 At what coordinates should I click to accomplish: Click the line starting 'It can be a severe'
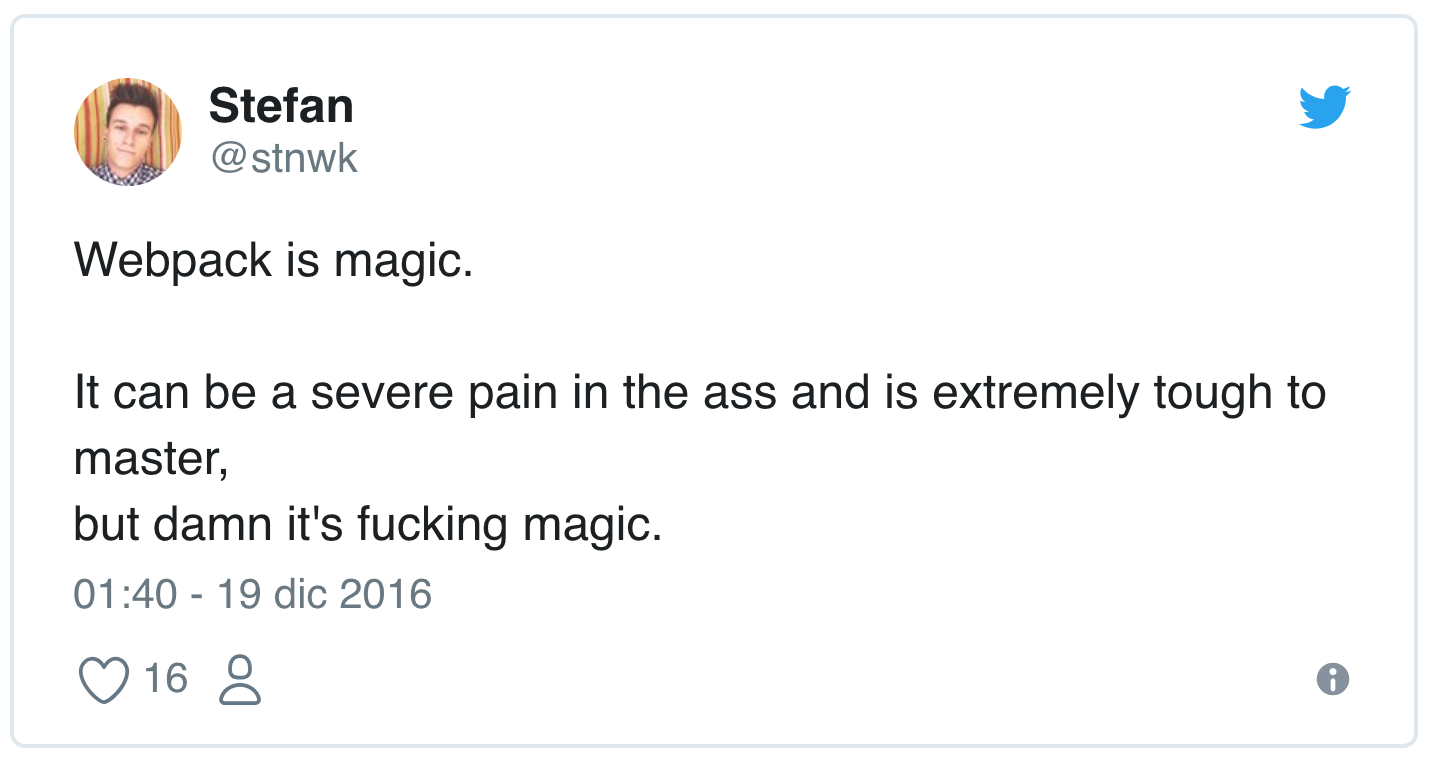click(700, 393)
